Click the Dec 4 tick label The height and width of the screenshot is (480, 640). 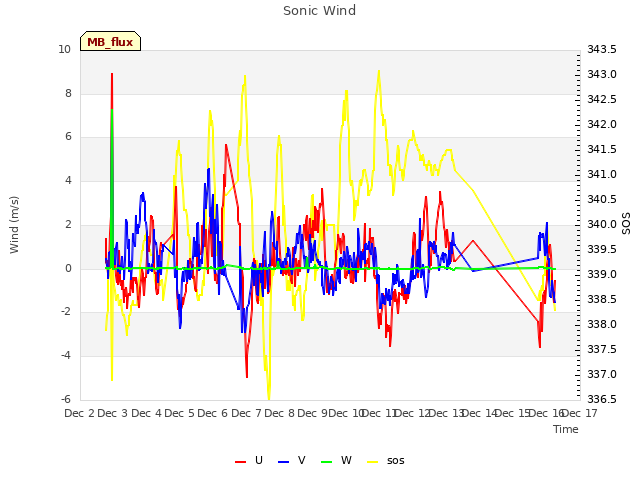[146, 413]
